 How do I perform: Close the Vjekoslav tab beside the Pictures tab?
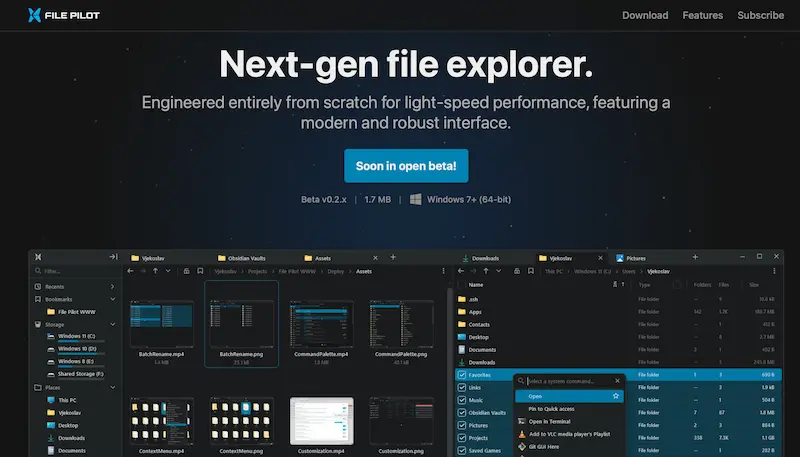click(x=600, y=258)
